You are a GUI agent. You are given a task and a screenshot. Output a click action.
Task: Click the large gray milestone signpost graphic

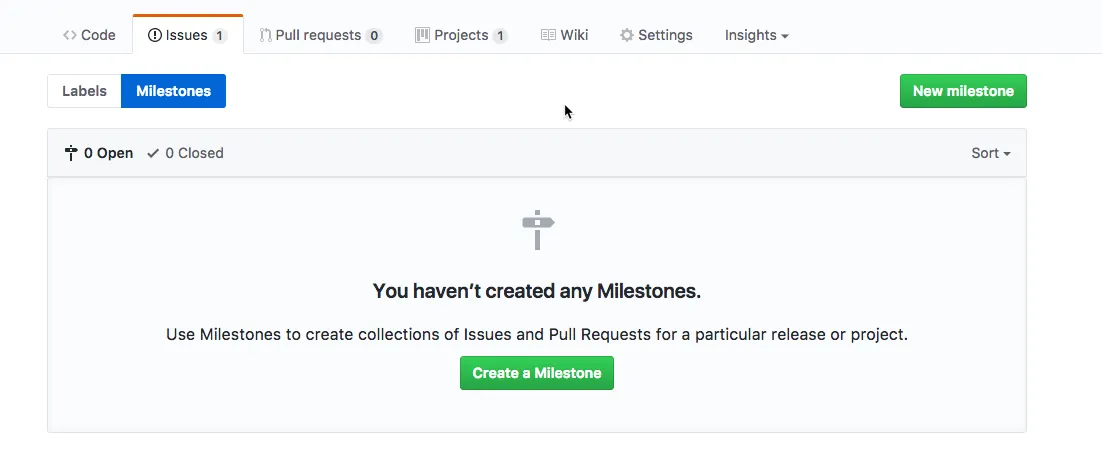[537, 230]
